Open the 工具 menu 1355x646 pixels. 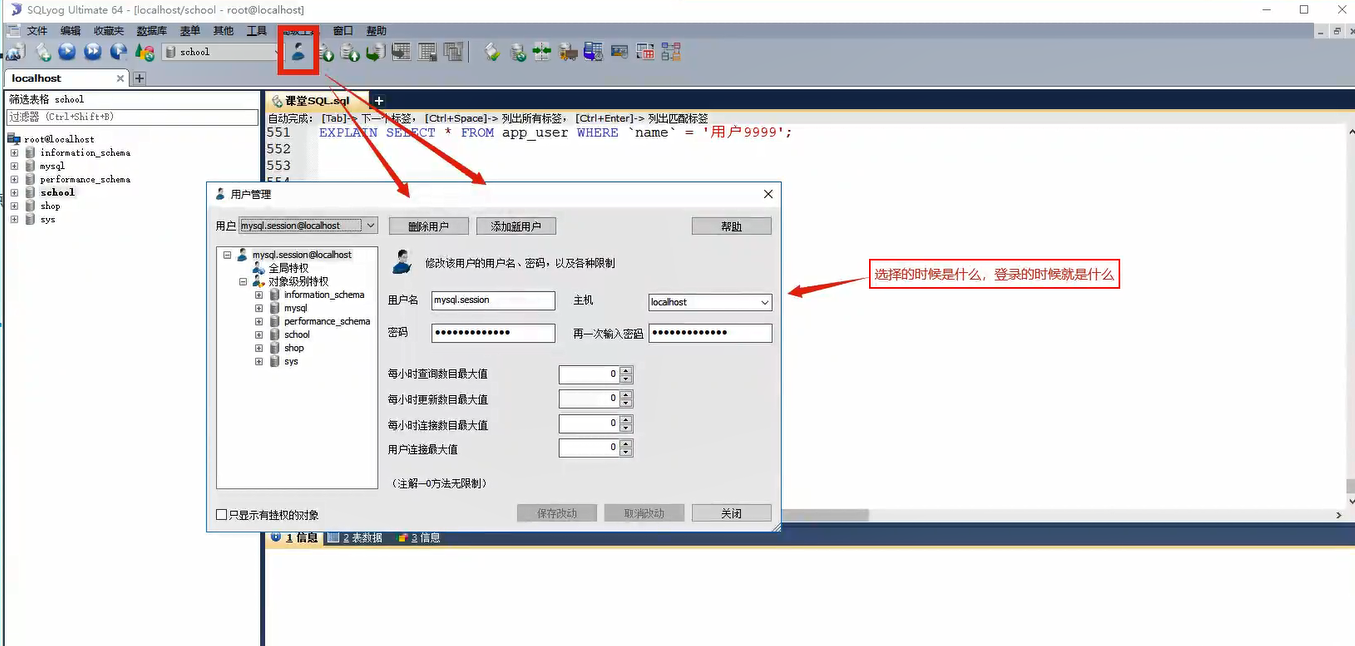[x=256, y=31]
